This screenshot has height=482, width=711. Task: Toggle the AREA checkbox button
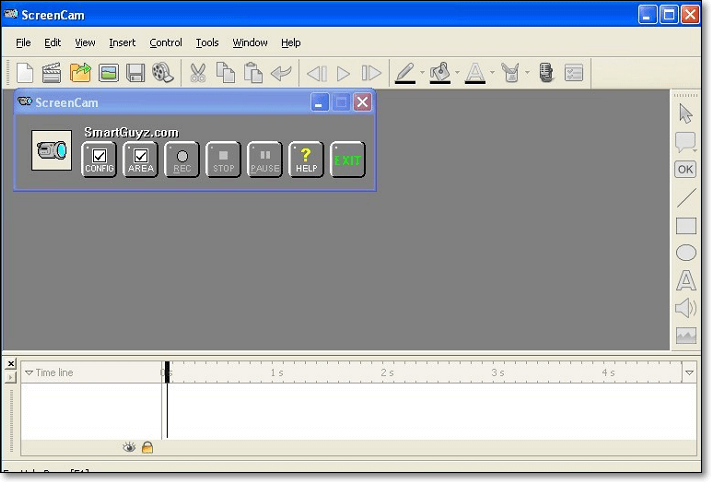pos(141,159)
